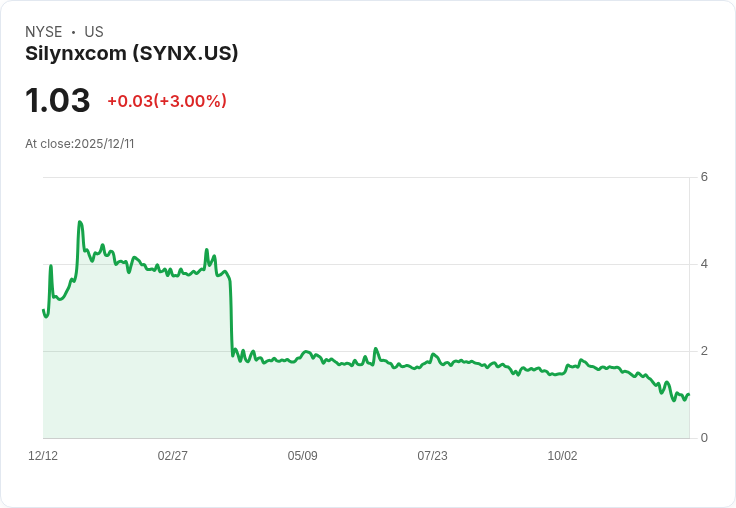Click the 4 y-axis label
736x508 pixels.
click(704, 264)
